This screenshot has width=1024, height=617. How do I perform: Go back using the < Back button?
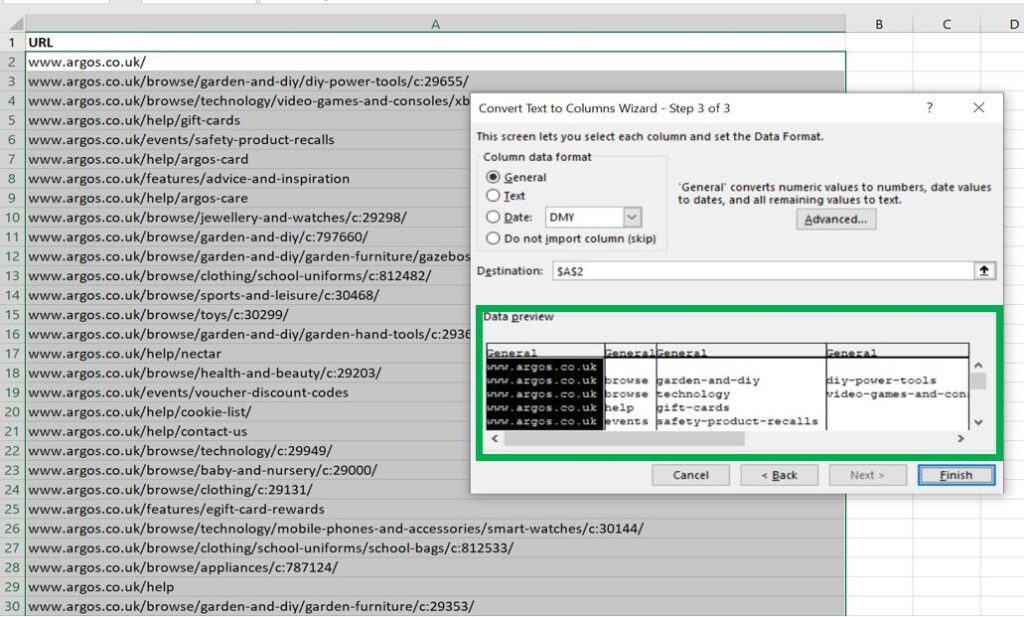coord(779,475)
